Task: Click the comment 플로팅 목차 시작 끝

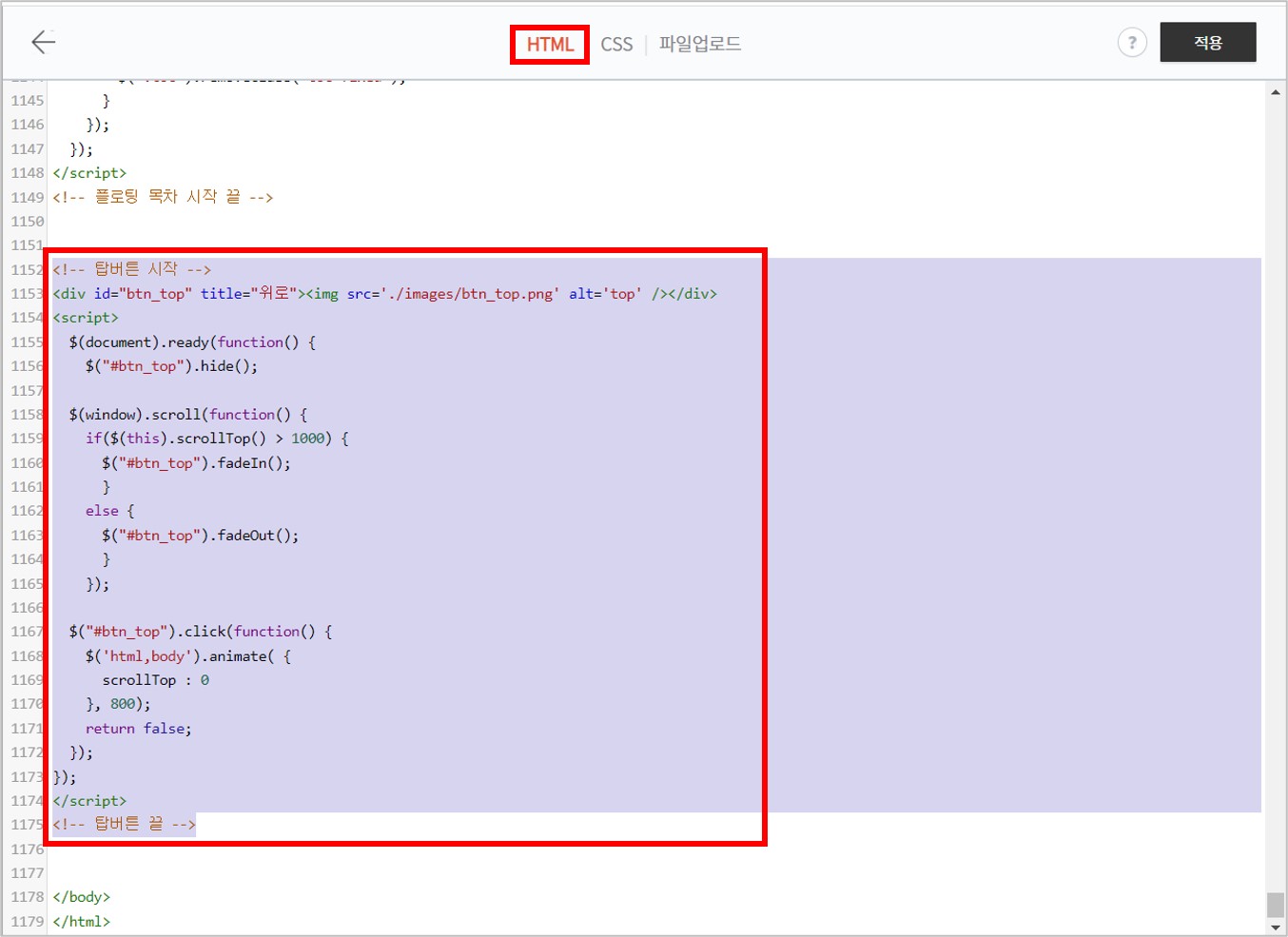Action: pos(164,197)
